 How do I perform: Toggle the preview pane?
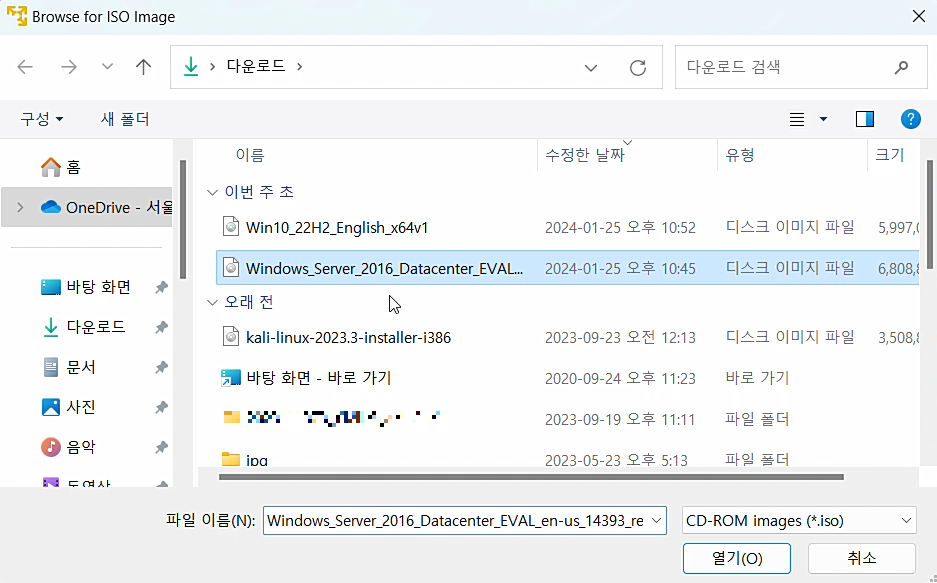(x=865, y=119)
